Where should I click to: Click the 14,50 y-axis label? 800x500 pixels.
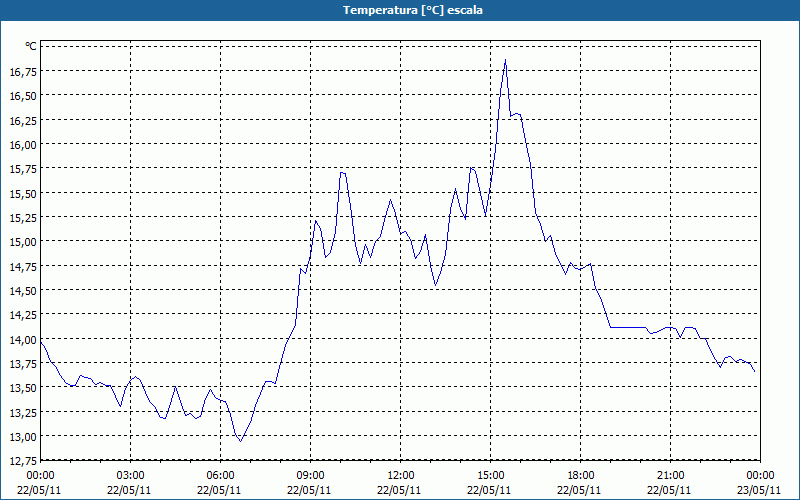pos(23,290)
